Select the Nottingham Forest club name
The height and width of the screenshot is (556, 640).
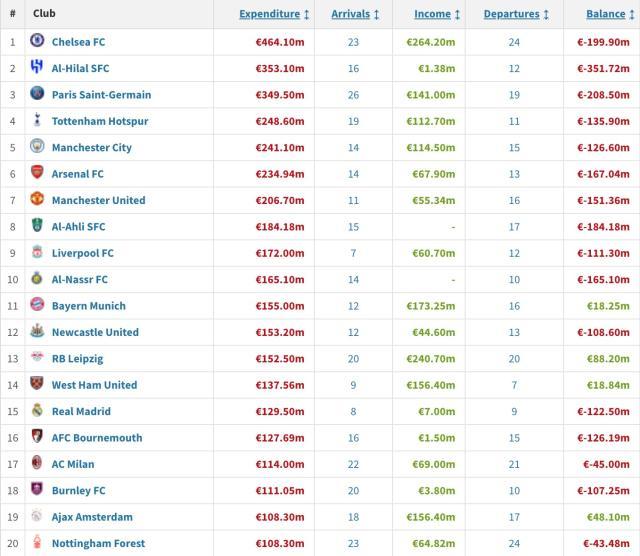pyautogui.click(x=98, y=543)
